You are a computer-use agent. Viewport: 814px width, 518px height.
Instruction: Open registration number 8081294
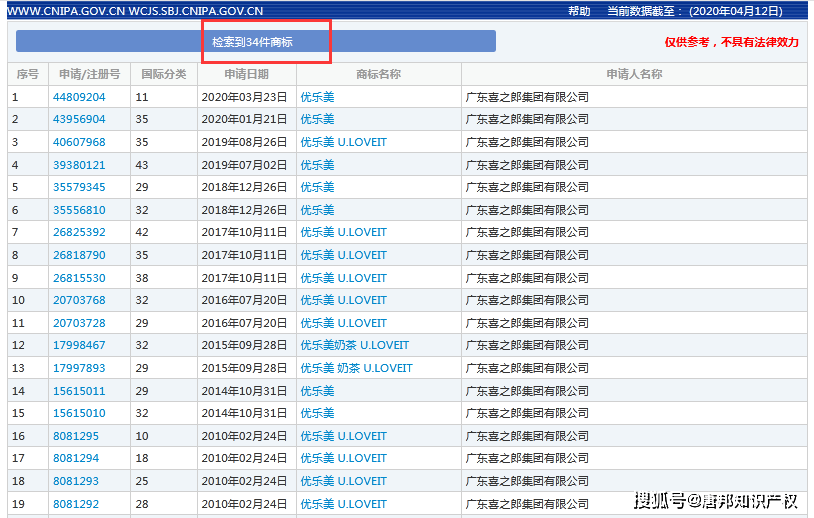click(x=76, y=459)
